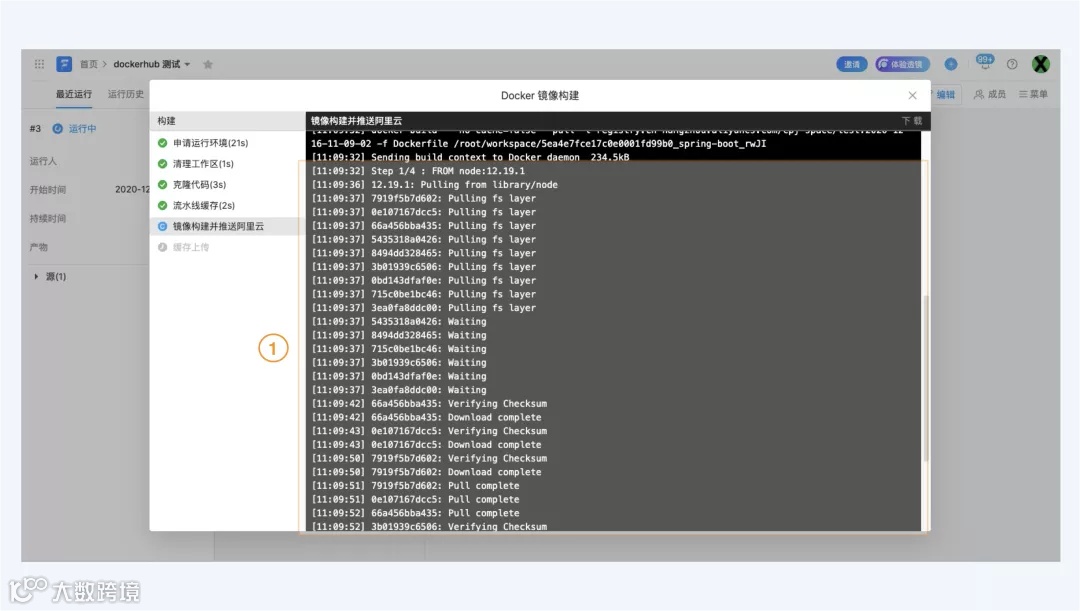This screenshot has height=611, width=1080.
Task: Go to 首页 breadcrumb link
Action: click(x=89, y=64)
